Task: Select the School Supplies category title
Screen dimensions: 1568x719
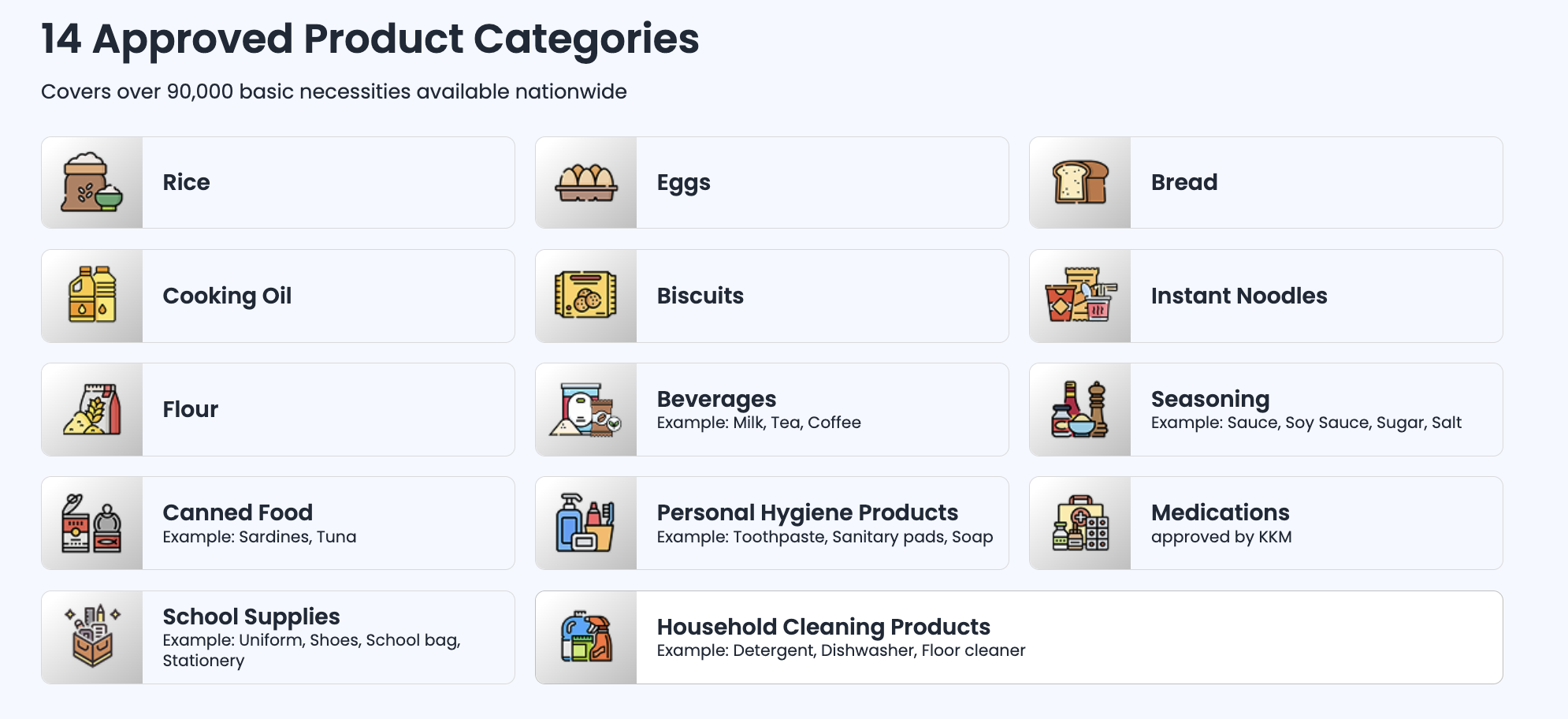Action: [x=251, y=617]
